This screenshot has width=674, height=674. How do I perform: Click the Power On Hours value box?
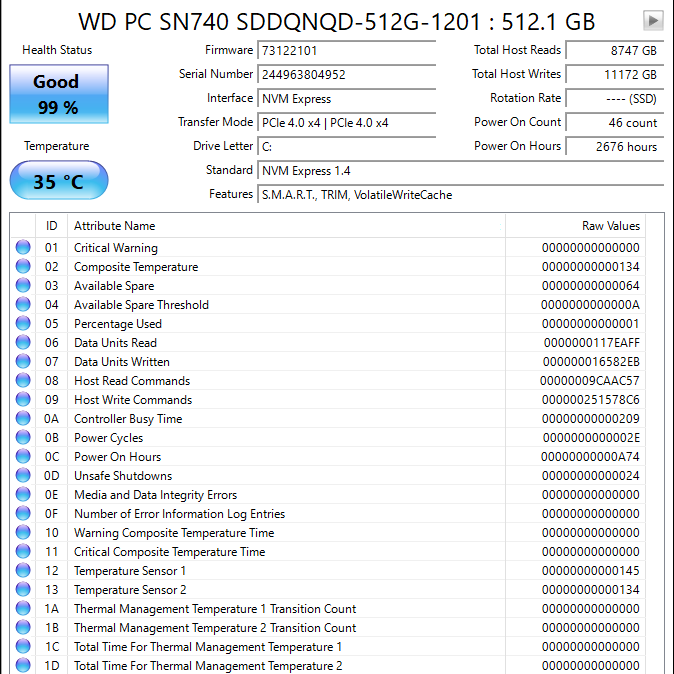[x=615, y=147]
